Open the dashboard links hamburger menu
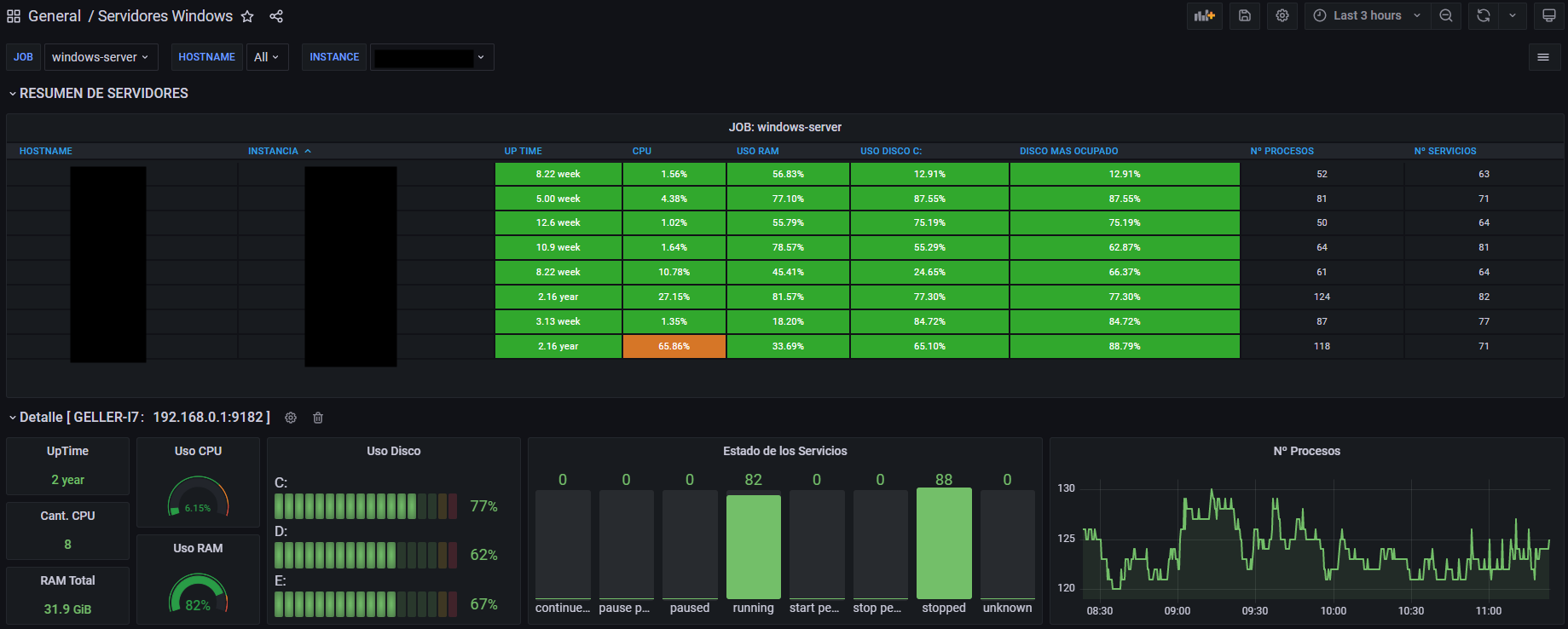Viewport: 1568px width, 629px height. 1543,57
